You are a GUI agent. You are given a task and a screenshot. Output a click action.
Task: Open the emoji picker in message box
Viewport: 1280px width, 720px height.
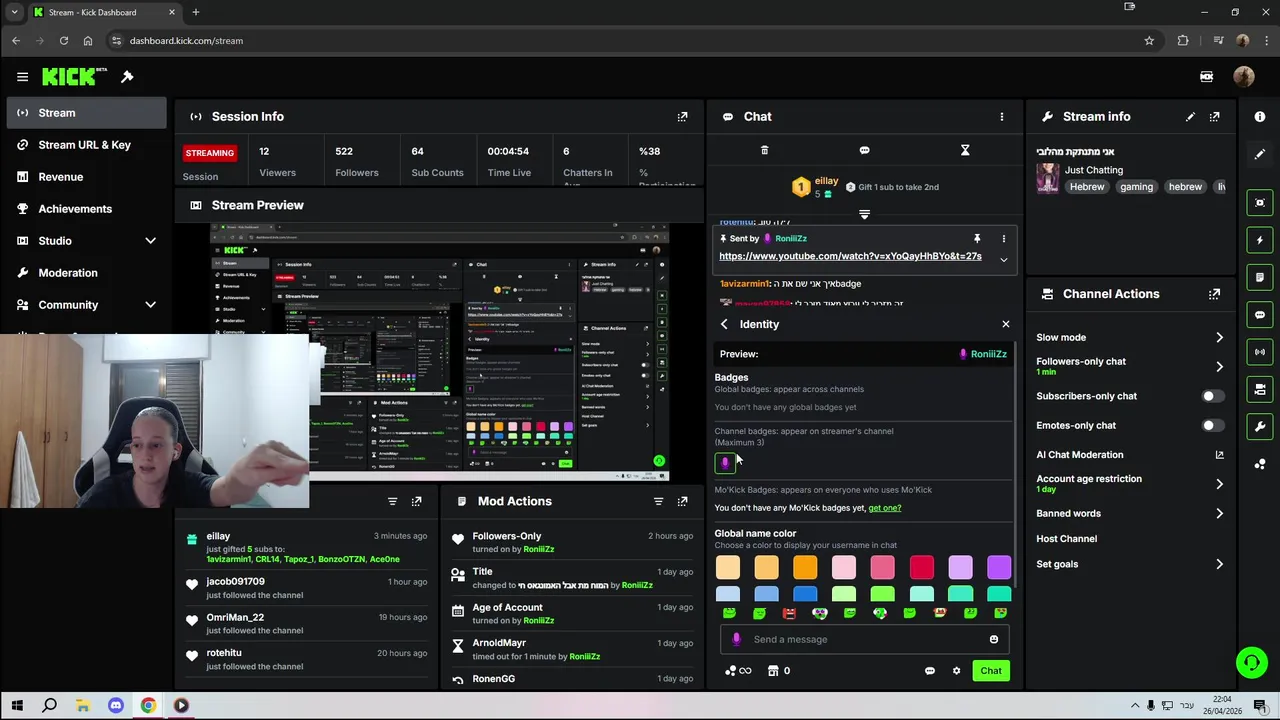(993, 639)
